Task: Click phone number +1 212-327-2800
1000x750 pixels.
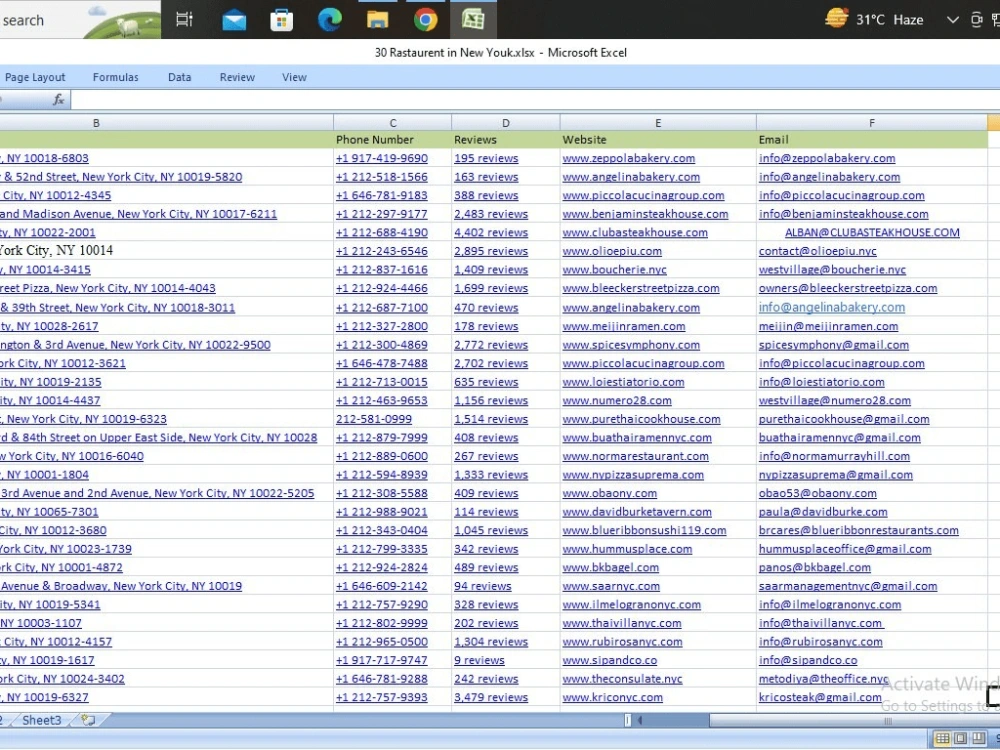Action: [x=381, y=326]
